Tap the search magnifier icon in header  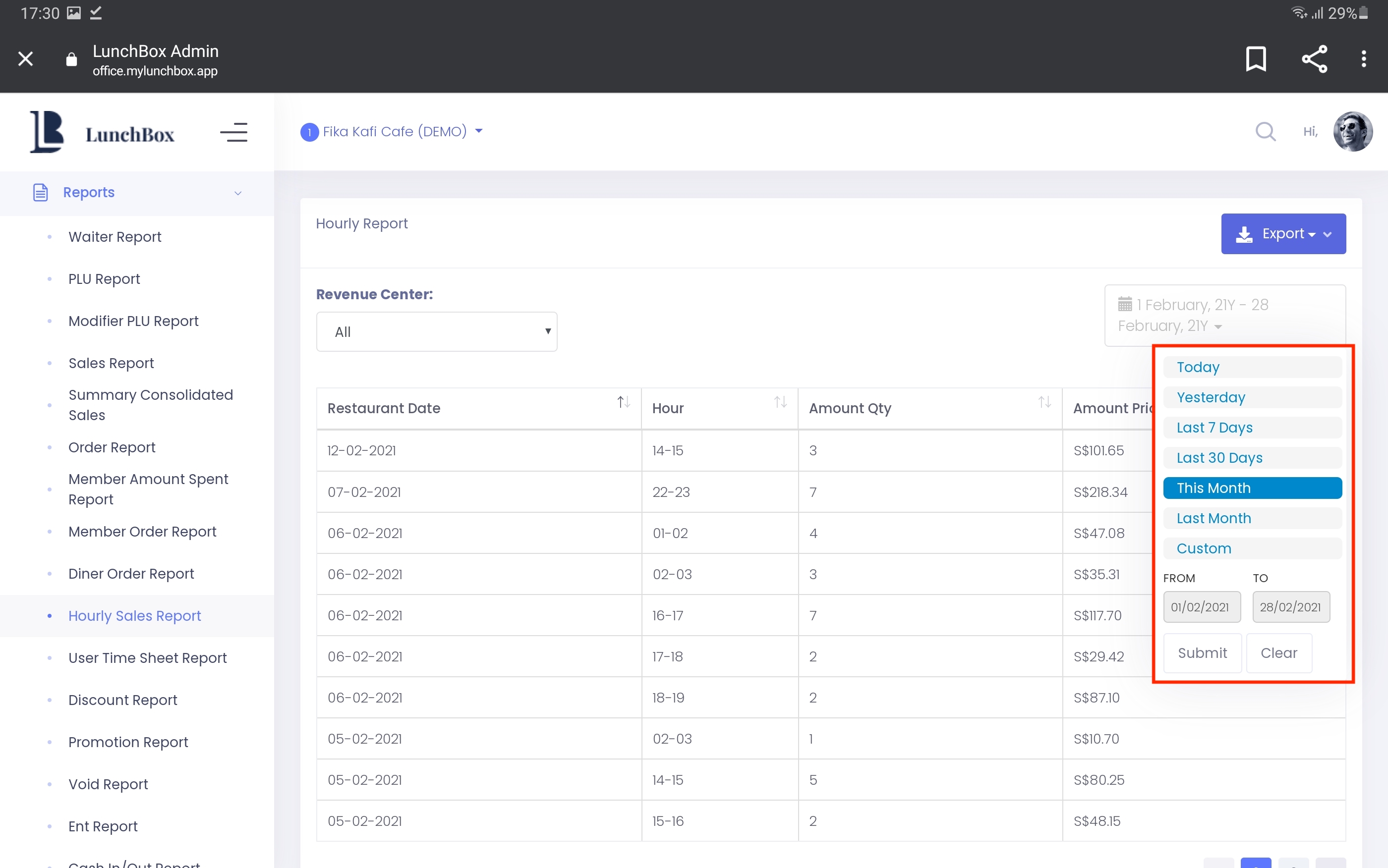(x=1265, y=131)
